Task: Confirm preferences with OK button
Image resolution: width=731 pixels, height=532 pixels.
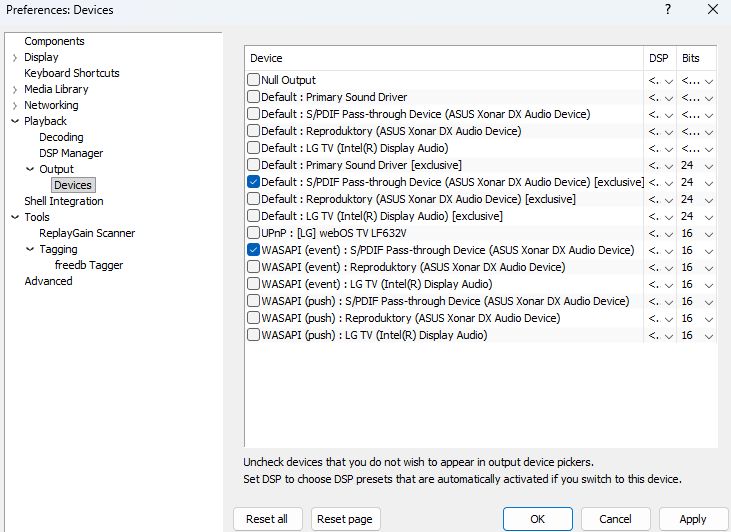Action: [x=538, y=519]
